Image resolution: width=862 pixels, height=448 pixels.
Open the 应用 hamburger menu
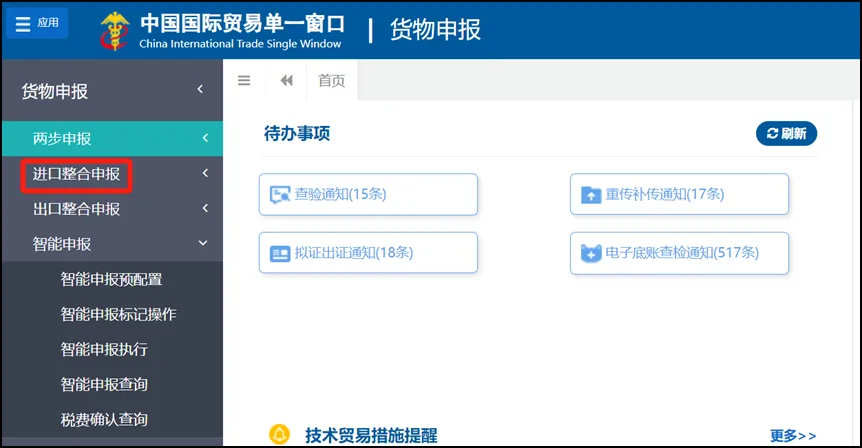point(37,23)
